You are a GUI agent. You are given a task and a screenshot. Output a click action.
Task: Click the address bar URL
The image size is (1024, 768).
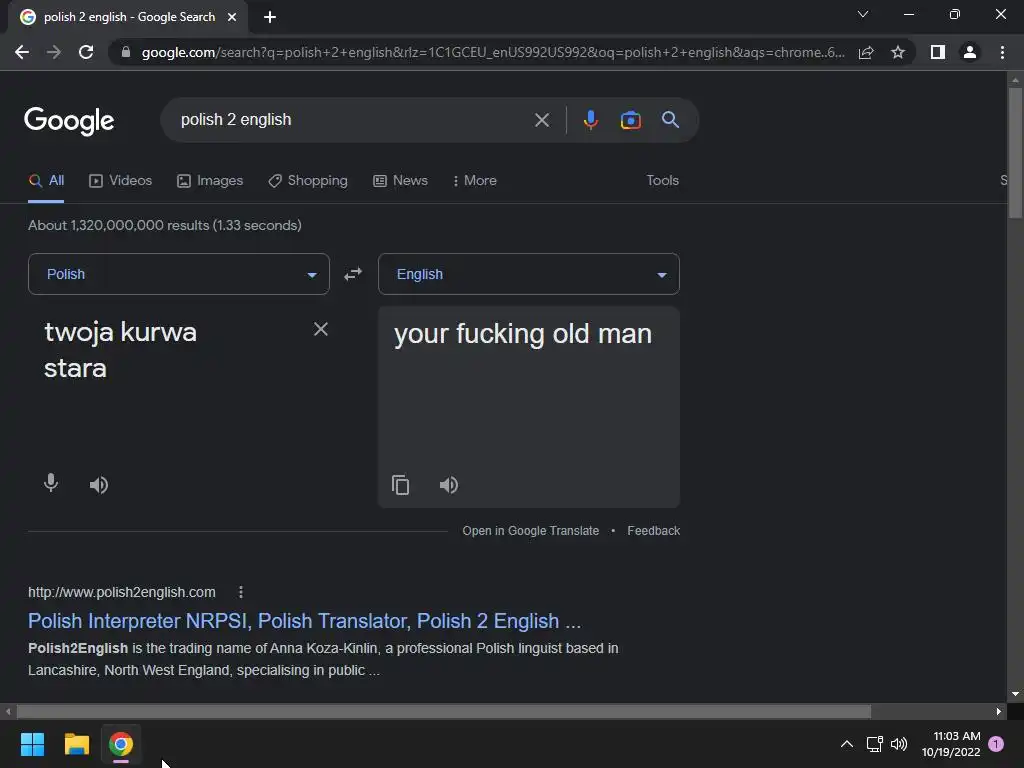[493, 52]
